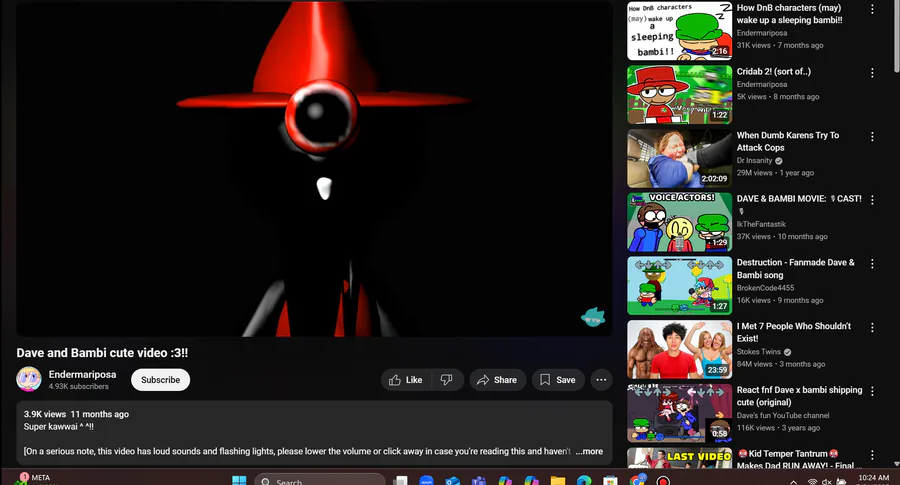Open 'Cridab 2! (sort of..)' video title
Image resolution: width=900 pixels, height=485 pixels.
[774, 72]
